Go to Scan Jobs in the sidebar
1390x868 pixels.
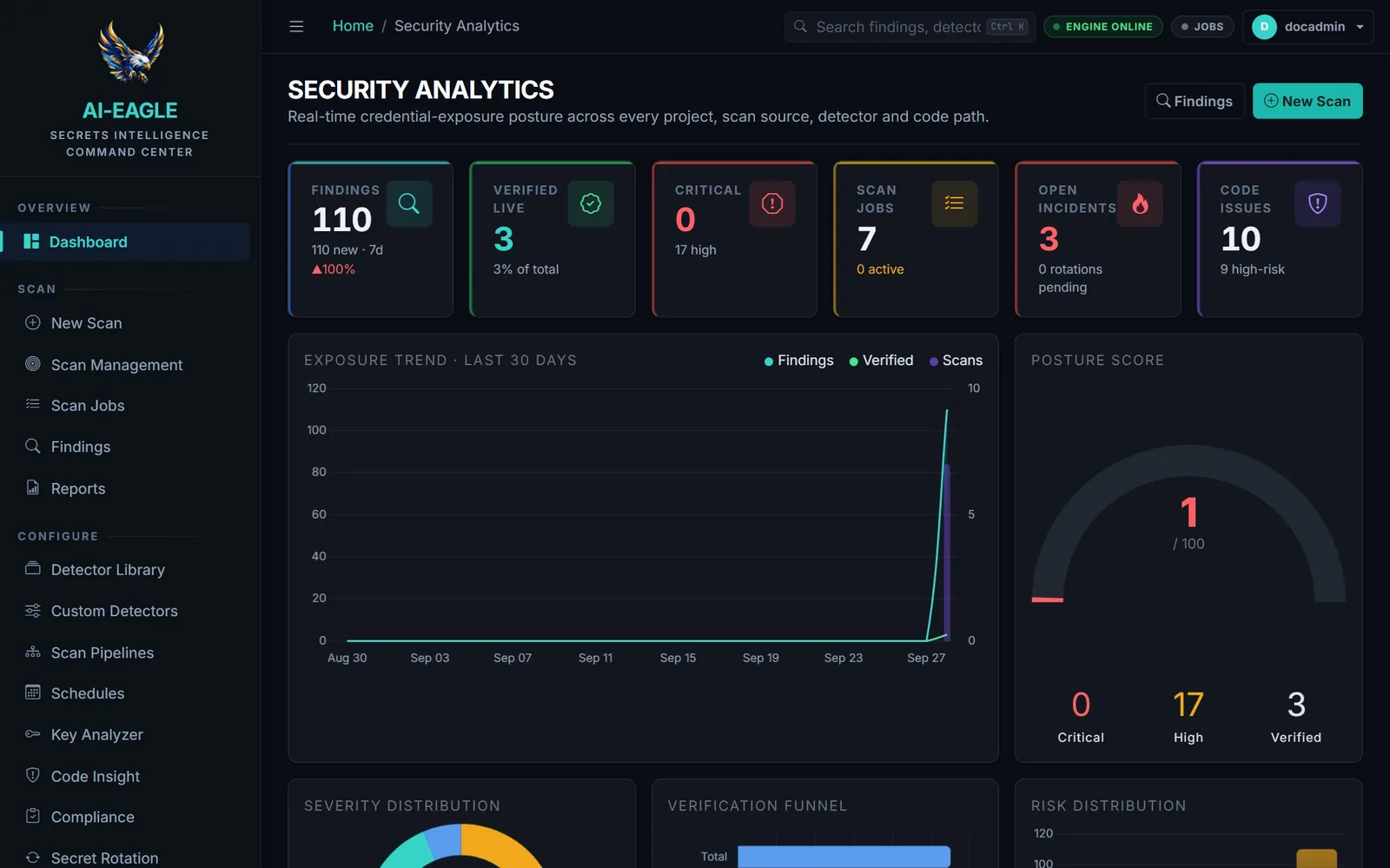pyautogui.click(x=125, y=405)
